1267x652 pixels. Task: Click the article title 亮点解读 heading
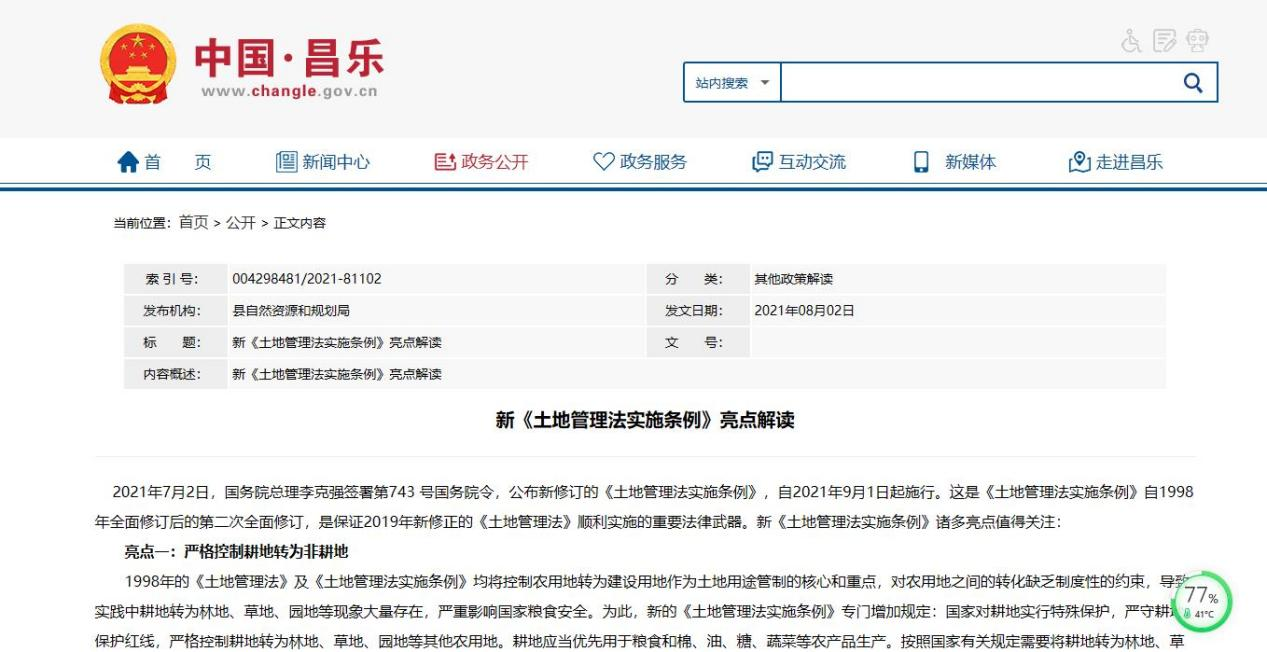(x=645, y=421)
